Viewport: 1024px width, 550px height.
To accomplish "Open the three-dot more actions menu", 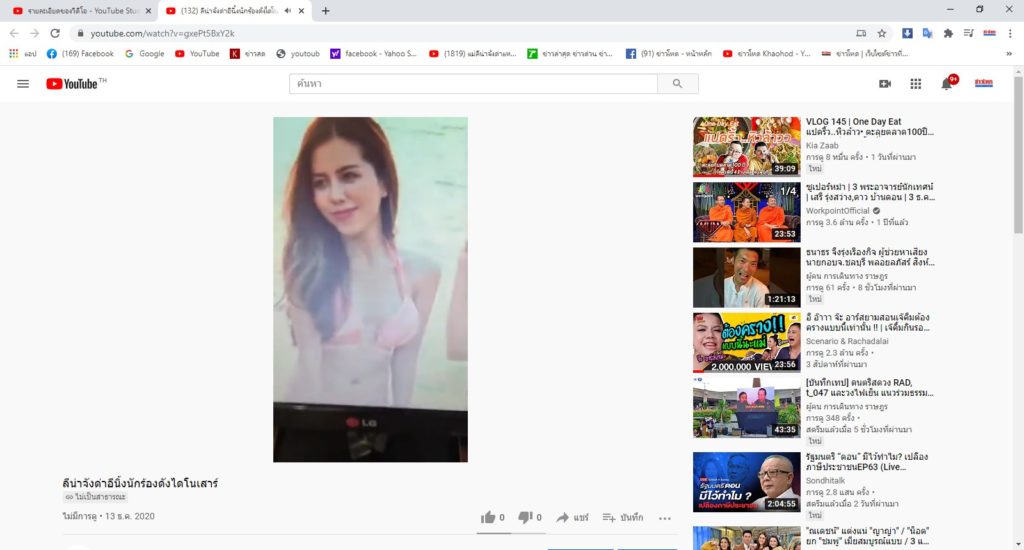I will click(x=665, y=518).
